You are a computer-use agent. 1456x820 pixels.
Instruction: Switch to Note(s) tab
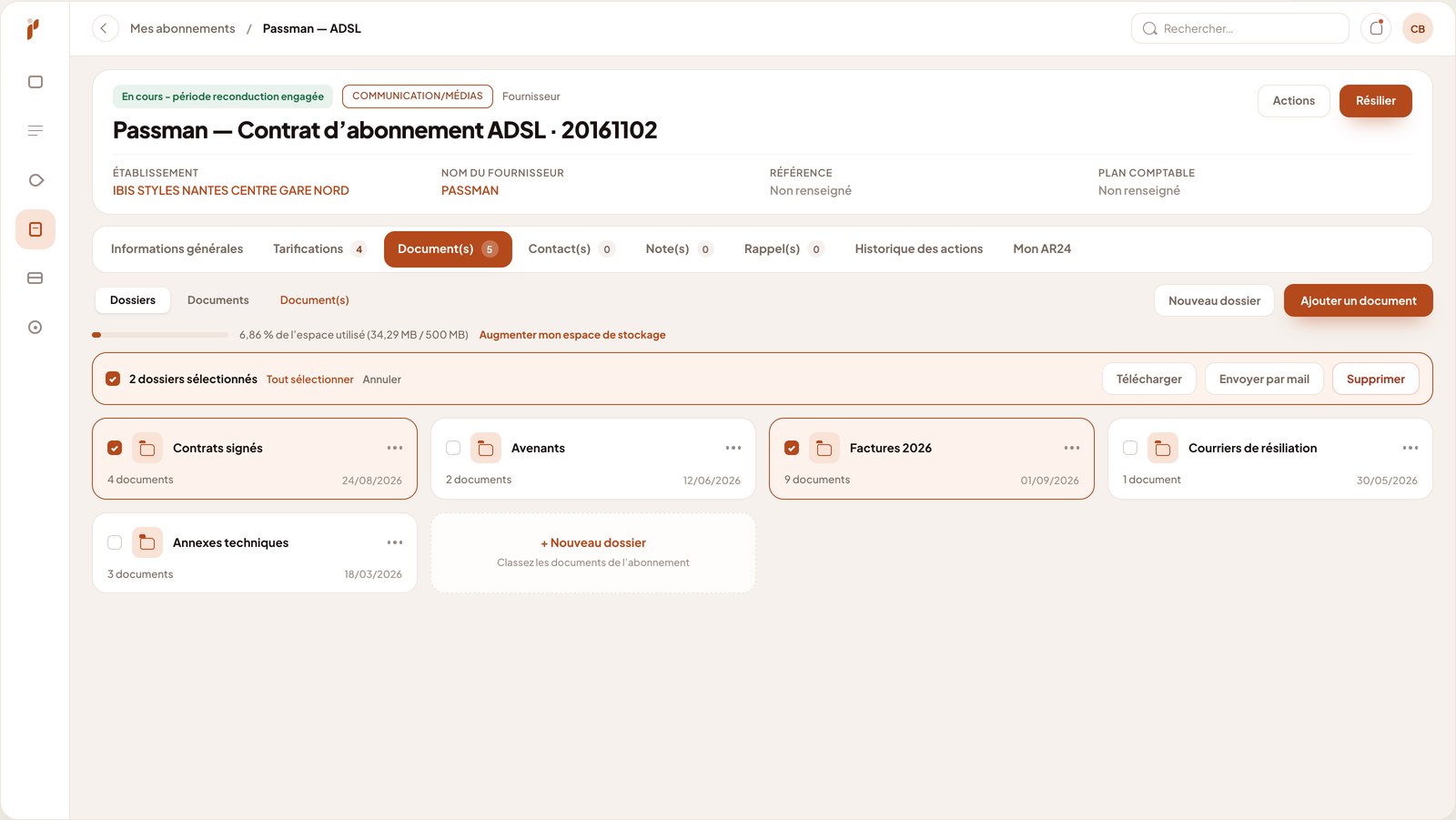pyautogui.click(x=679, y=249)
